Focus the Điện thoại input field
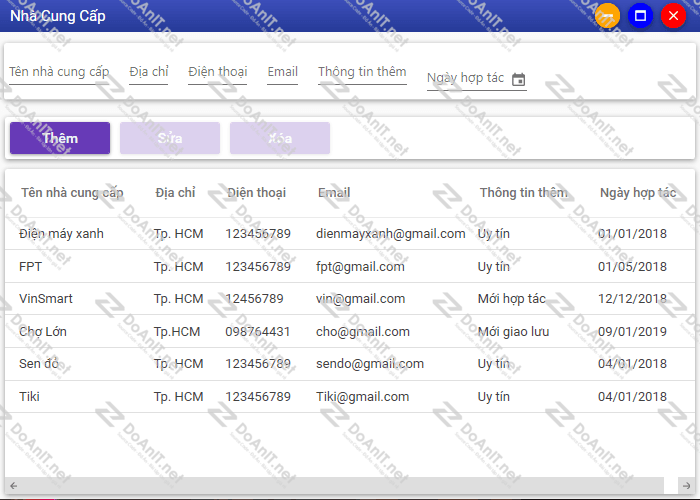 [217, 72]
